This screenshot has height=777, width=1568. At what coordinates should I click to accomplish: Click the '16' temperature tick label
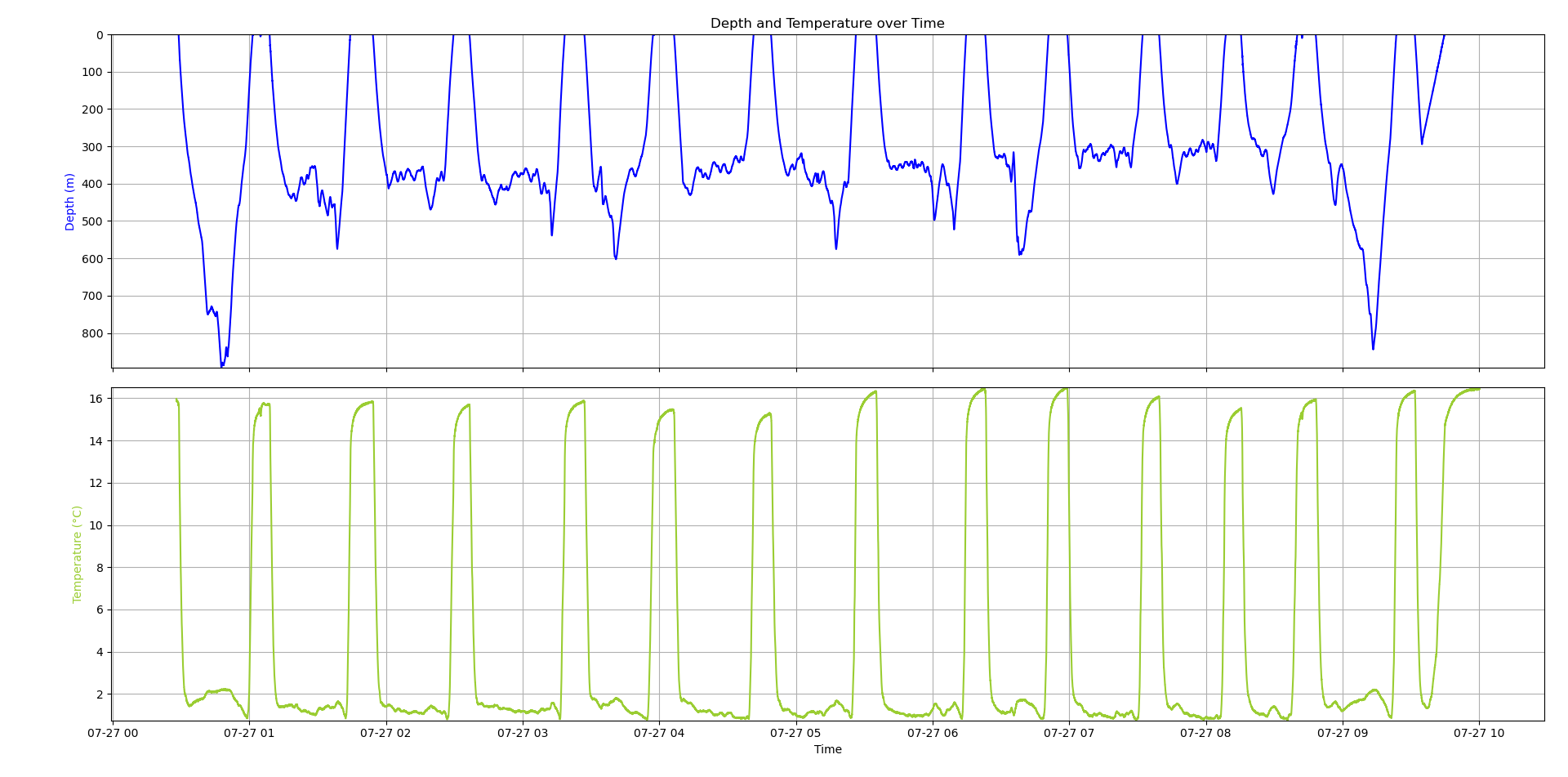click(x=98, y=398)
